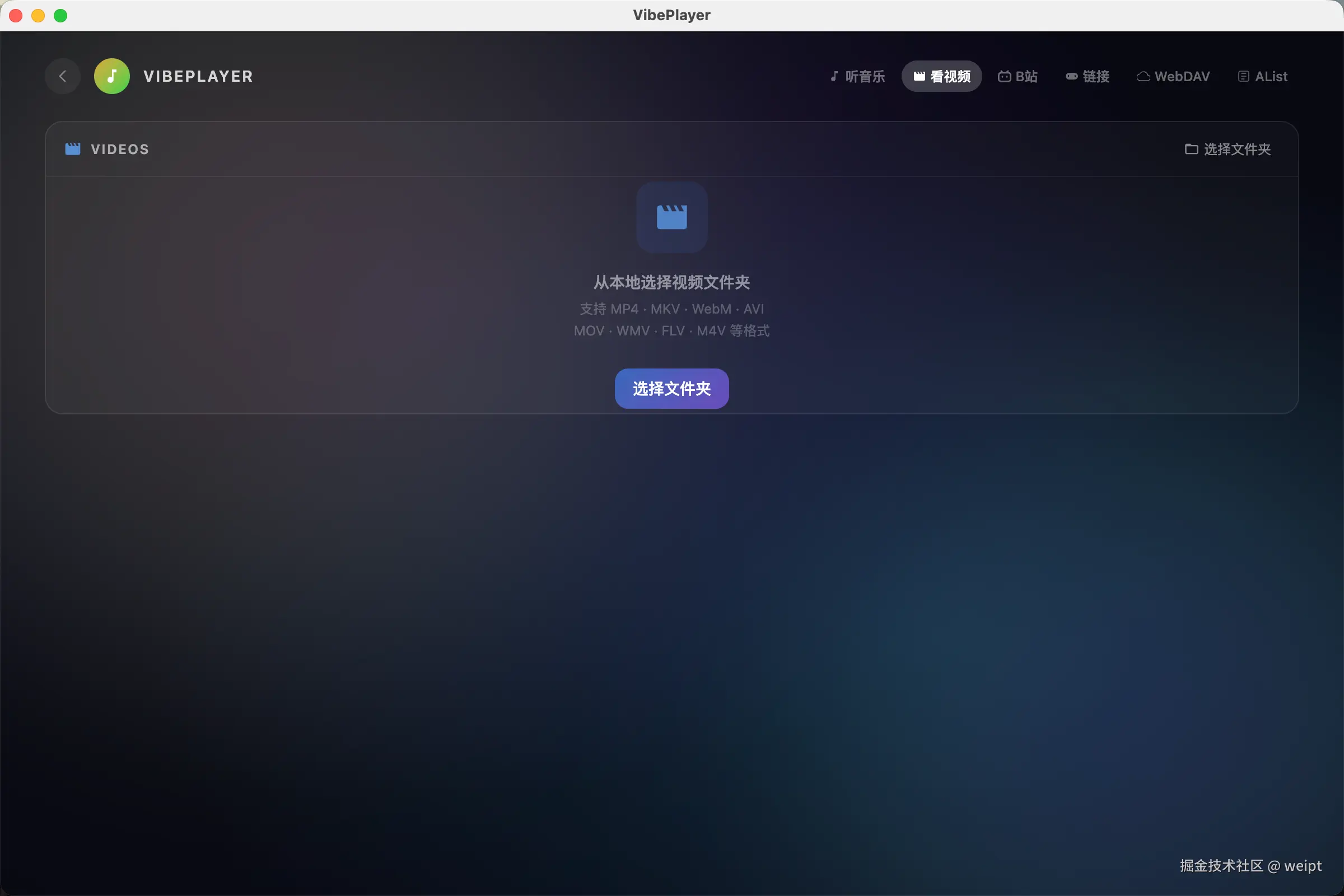Click the green fullscreen window button
This screenshot has height=896, width=1344.
tap(60, 16)
